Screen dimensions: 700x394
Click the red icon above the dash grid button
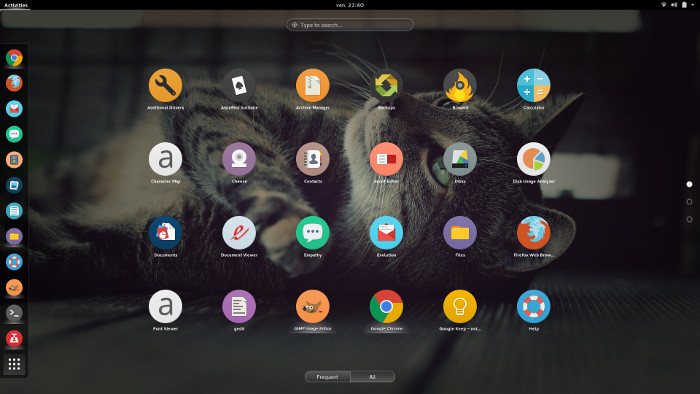coord(14,338)
